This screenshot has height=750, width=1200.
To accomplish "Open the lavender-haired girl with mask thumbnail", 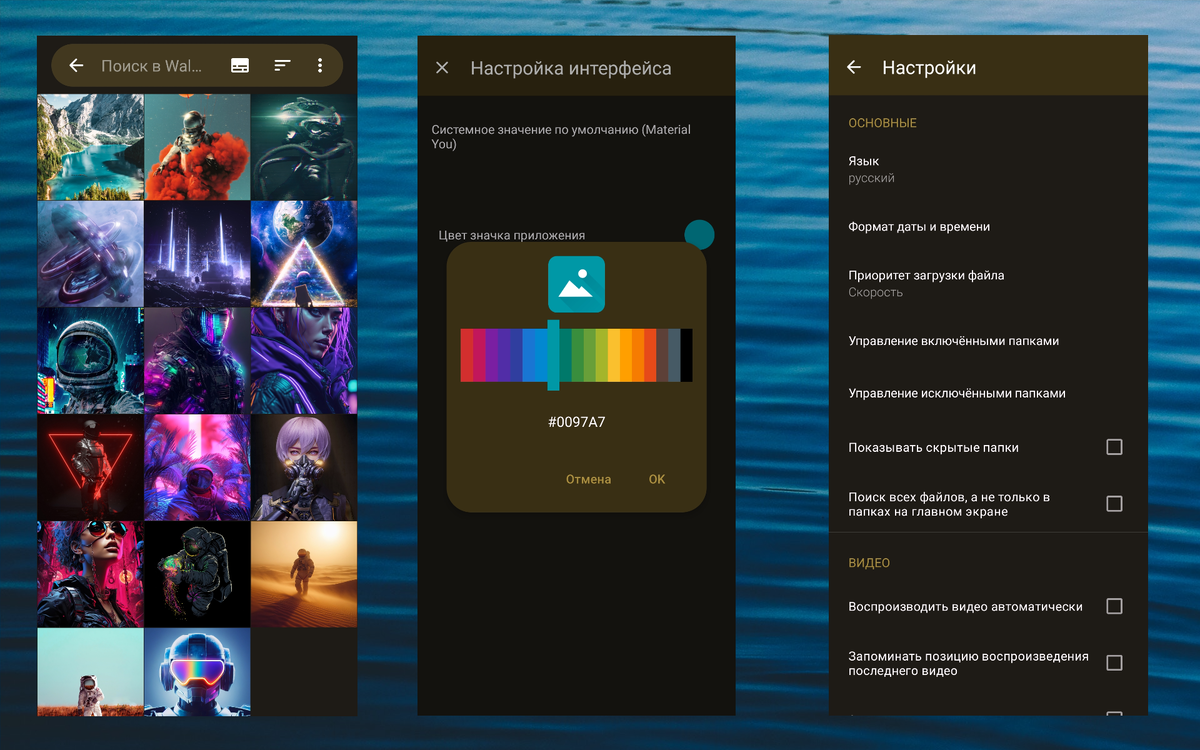I will (x=304, y=468).
